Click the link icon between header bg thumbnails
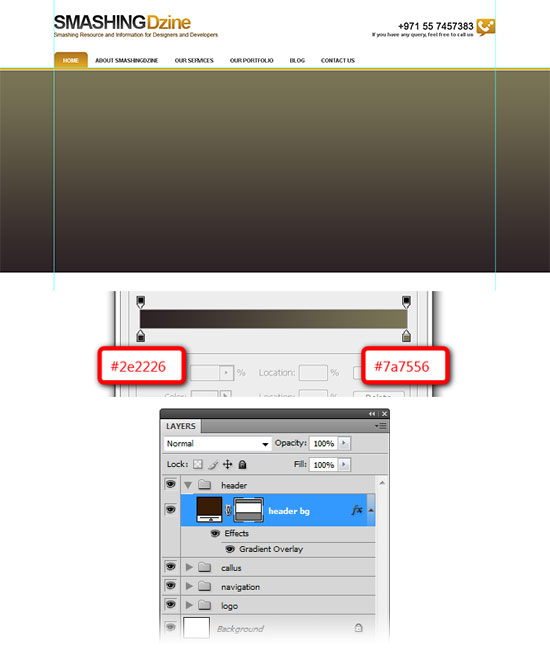 pyautogui.click(x=228, y=510)
